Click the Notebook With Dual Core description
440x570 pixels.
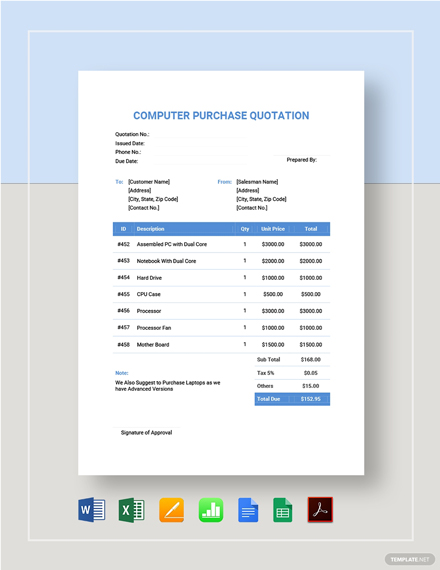click(166, 261)
